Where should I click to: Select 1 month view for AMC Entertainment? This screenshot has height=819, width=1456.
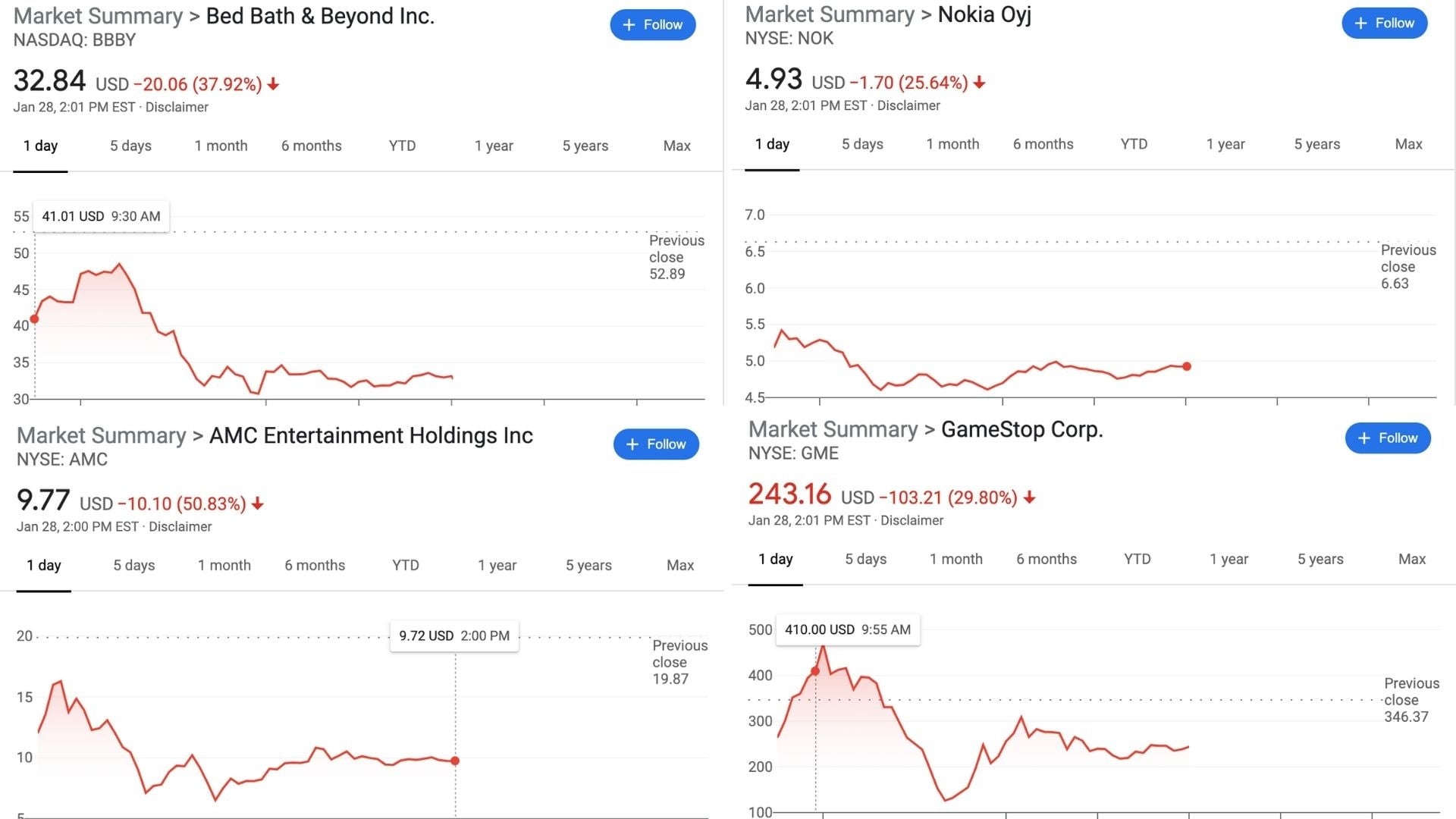[x=224, y=565]
